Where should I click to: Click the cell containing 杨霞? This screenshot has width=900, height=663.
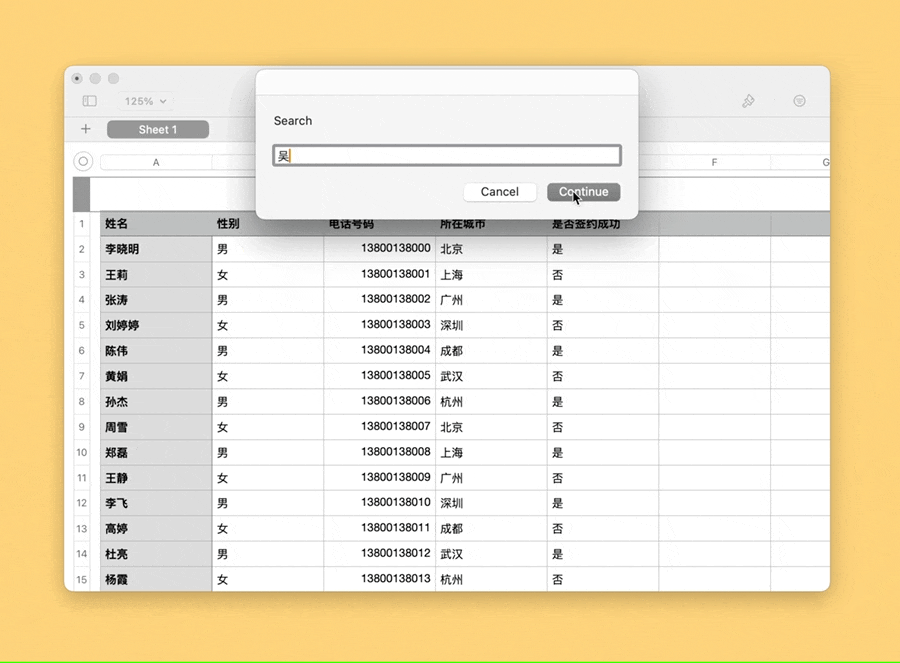[x=156, y=579]
